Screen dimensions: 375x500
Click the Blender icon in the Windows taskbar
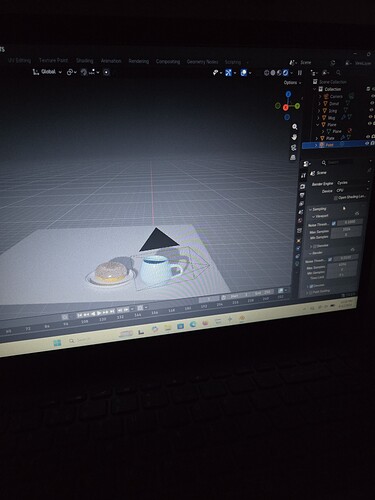point(242,318)
